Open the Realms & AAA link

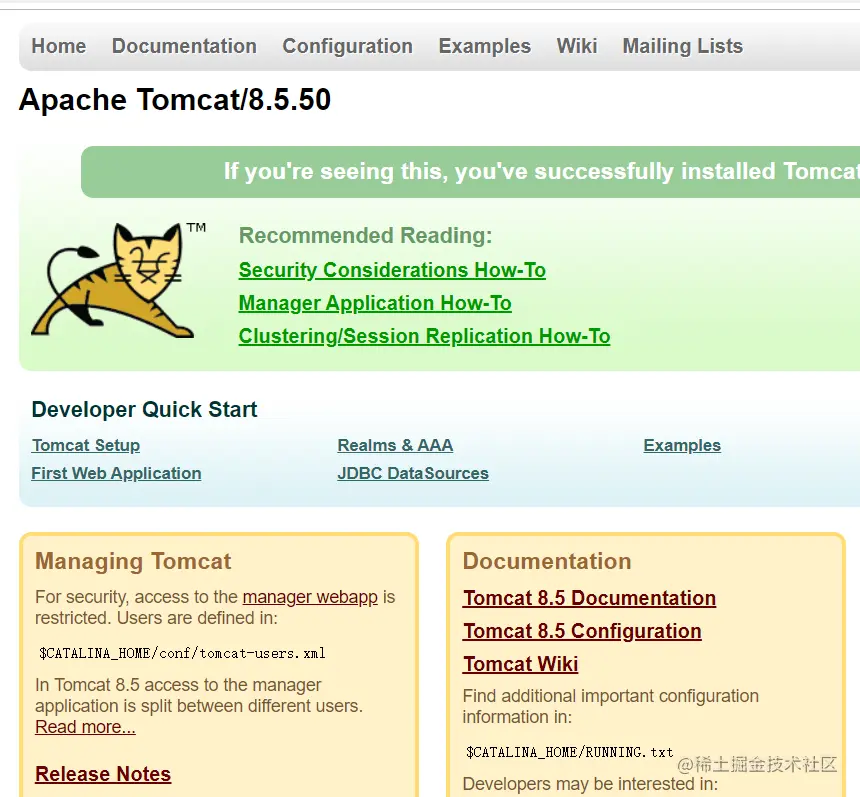pyautogui.click(x=395, y=445)
